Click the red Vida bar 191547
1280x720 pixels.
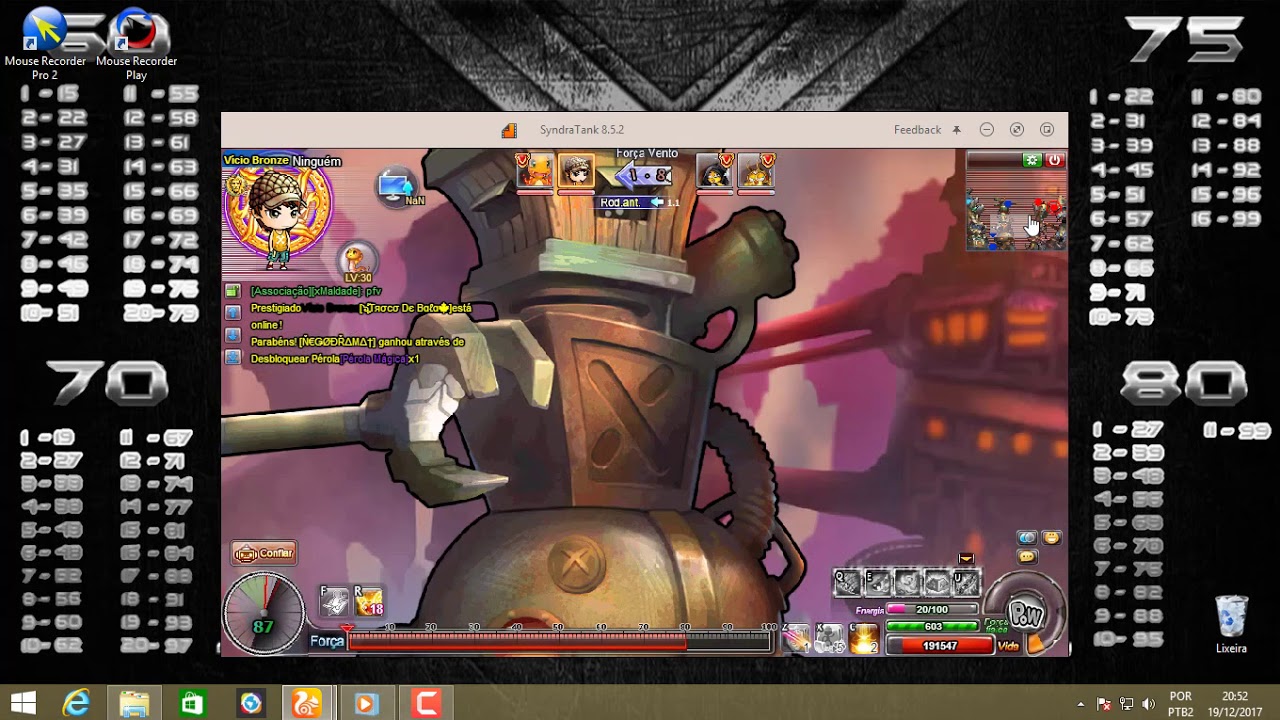point(939,646)
